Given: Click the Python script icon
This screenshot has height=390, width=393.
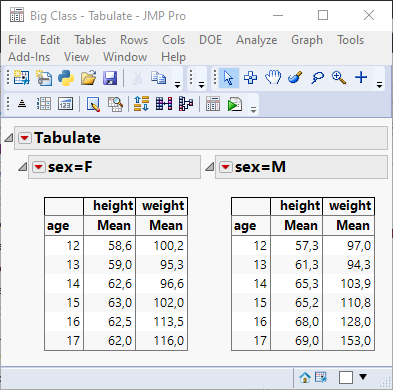Looking at the screenshot, I should (66, 78).
